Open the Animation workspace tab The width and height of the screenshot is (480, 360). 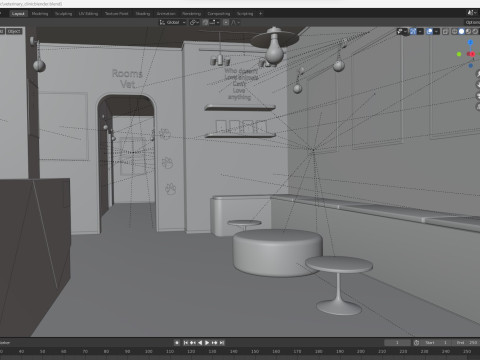point(166,14)
